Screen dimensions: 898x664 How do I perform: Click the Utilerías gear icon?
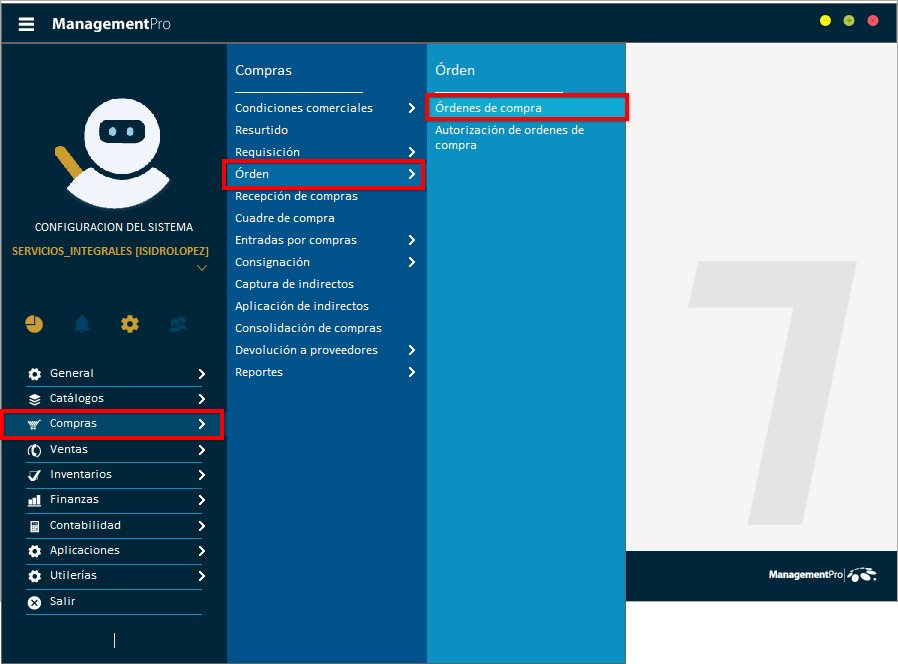[x=34, y=576]
